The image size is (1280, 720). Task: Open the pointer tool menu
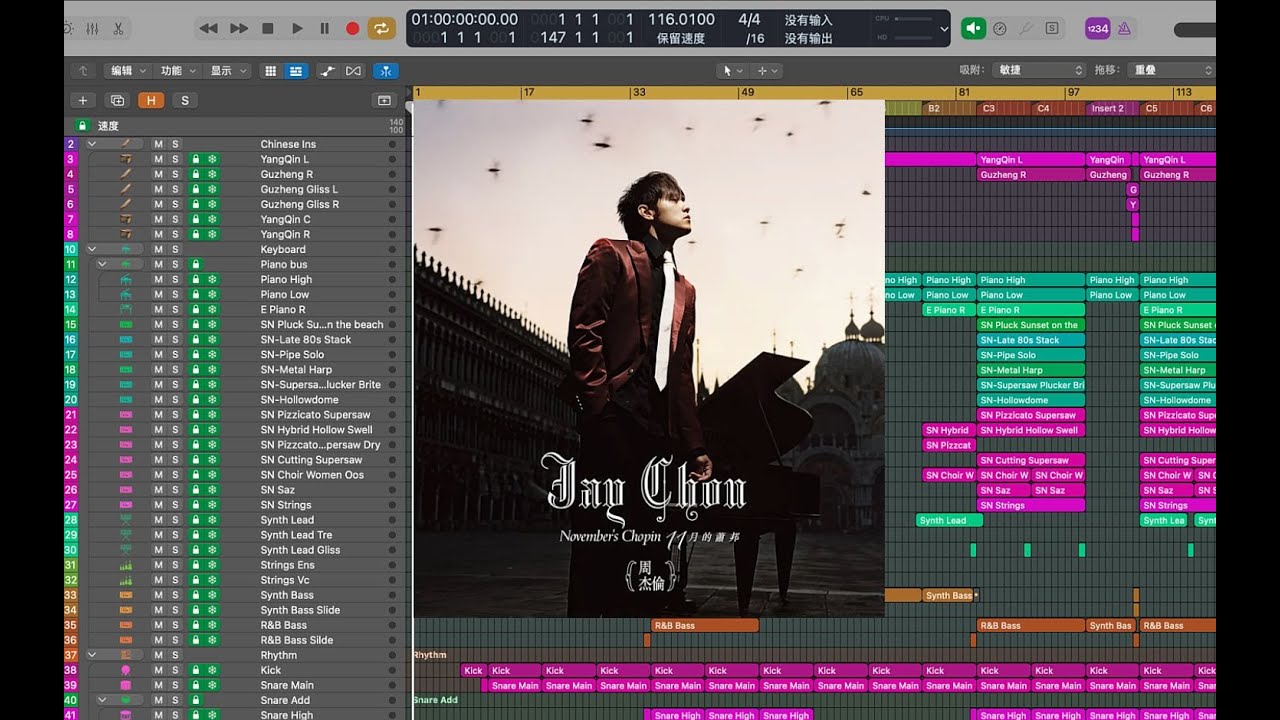(x=732, y=71)
